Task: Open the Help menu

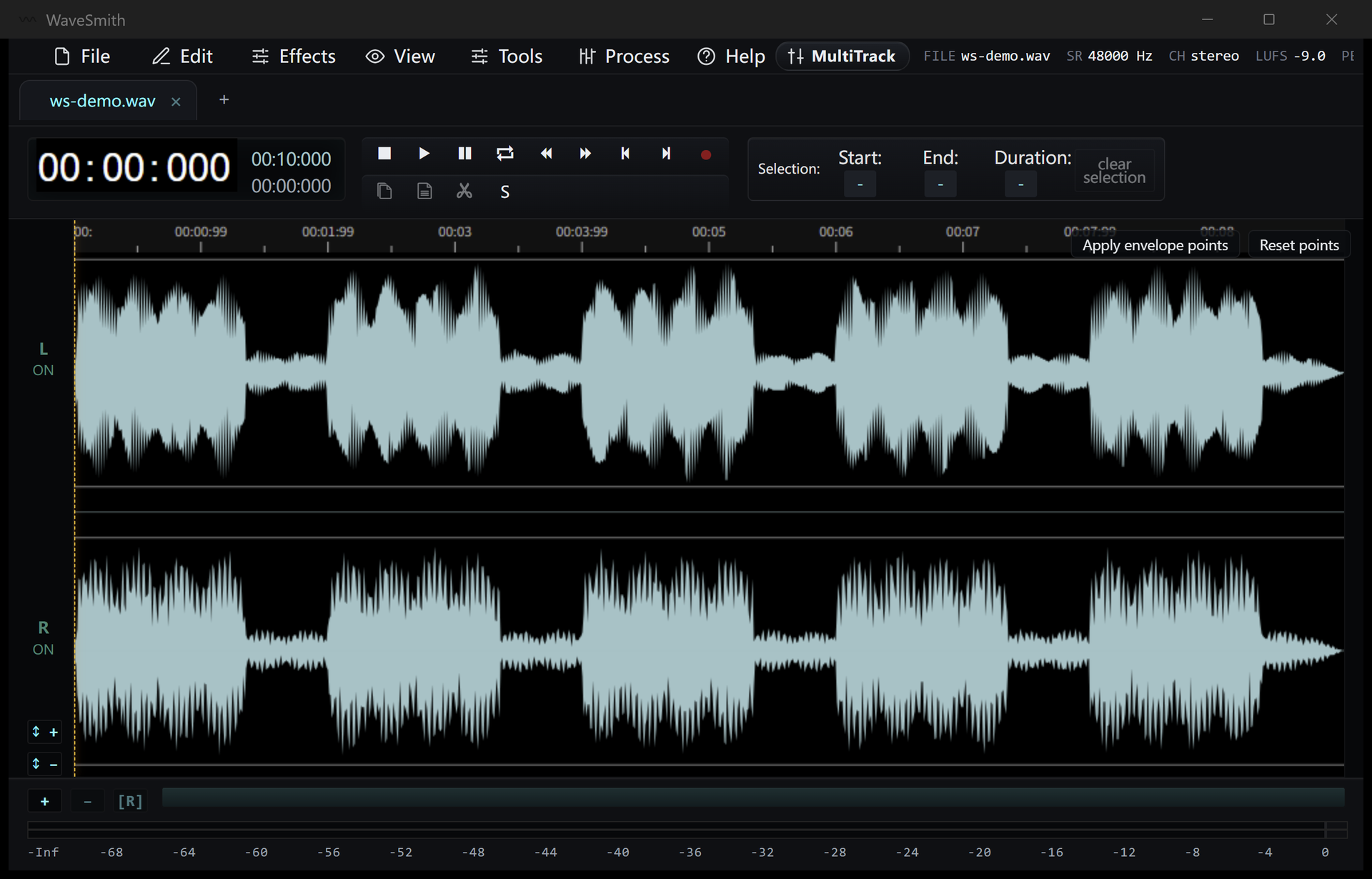Action: click(731, 56)
